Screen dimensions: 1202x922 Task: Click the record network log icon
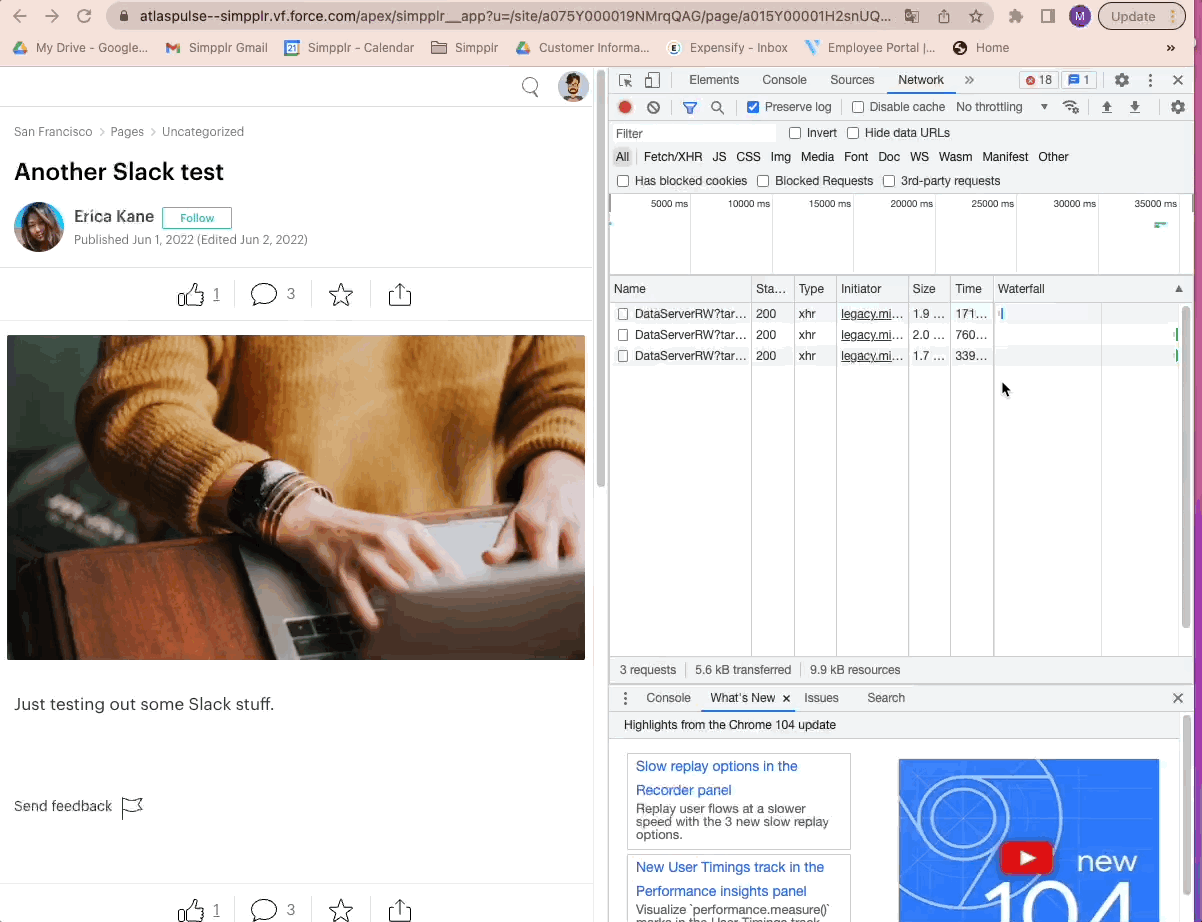[x=625, y=107]
